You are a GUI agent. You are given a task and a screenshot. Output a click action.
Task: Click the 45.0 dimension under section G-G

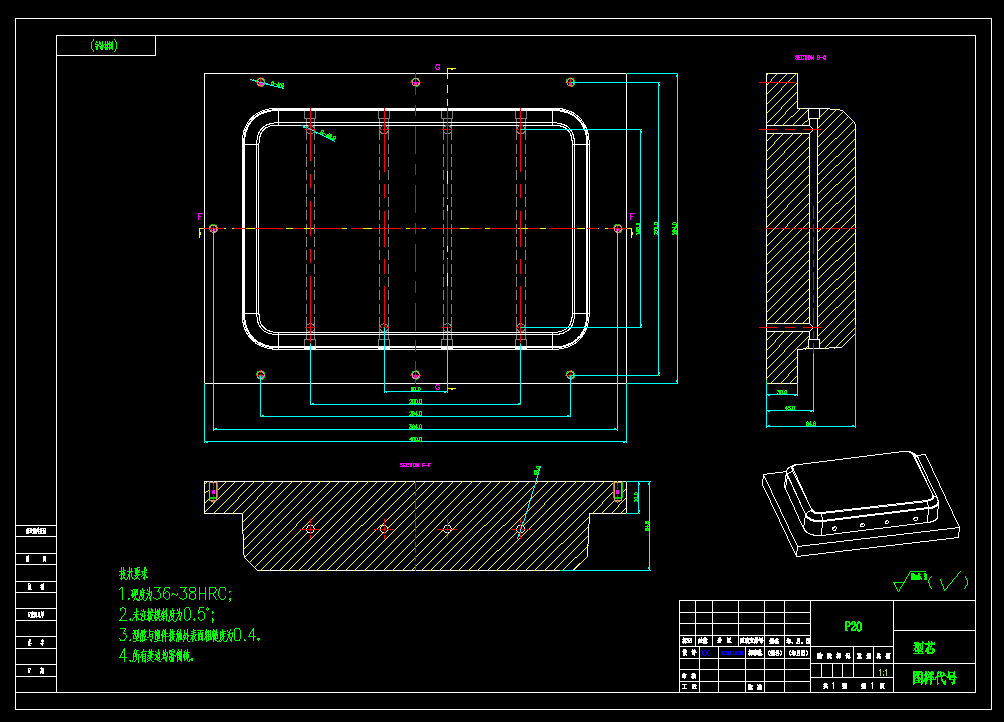coord(789,408)
